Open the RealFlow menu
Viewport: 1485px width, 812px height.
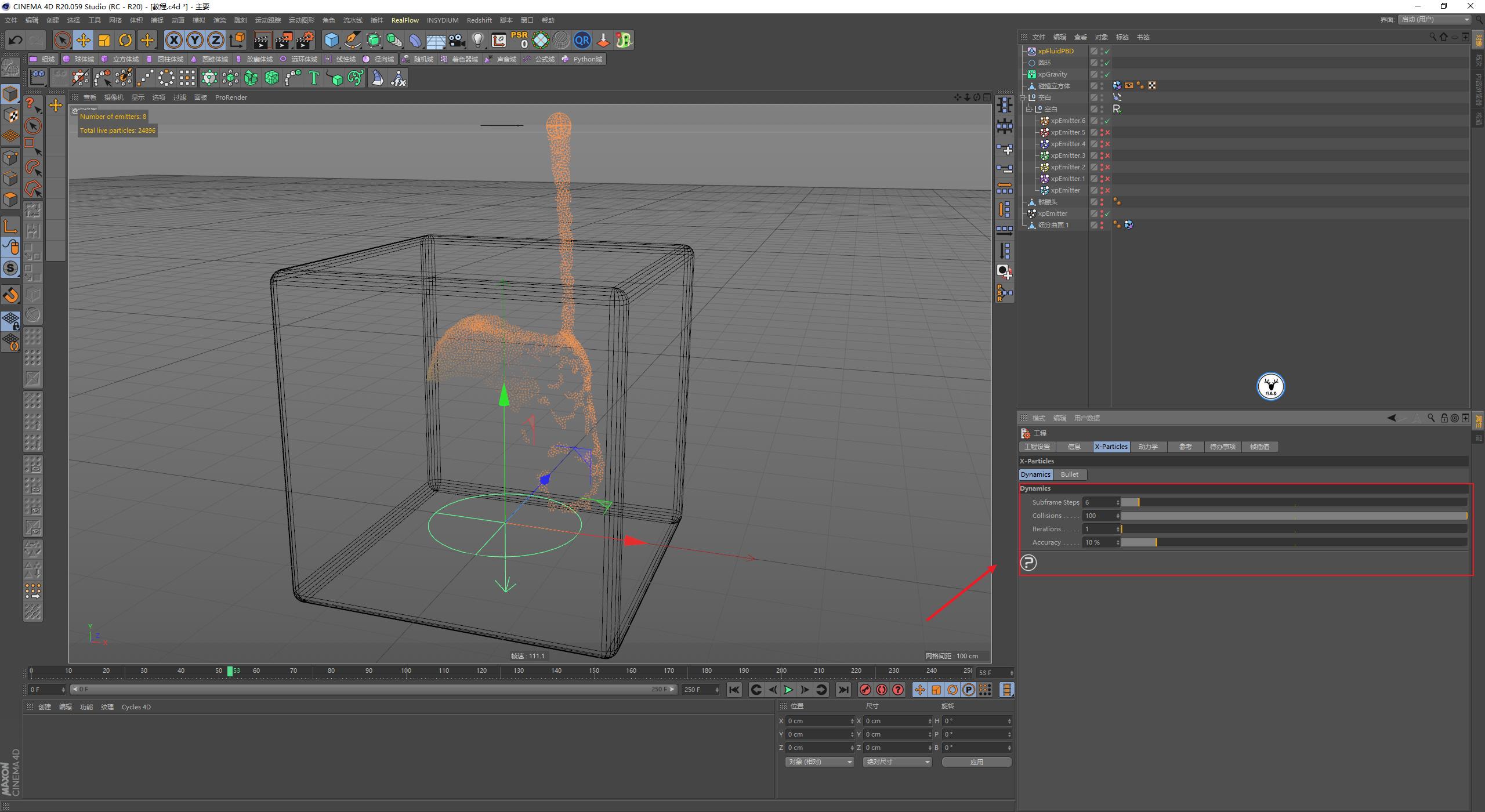tap(405, 20)
